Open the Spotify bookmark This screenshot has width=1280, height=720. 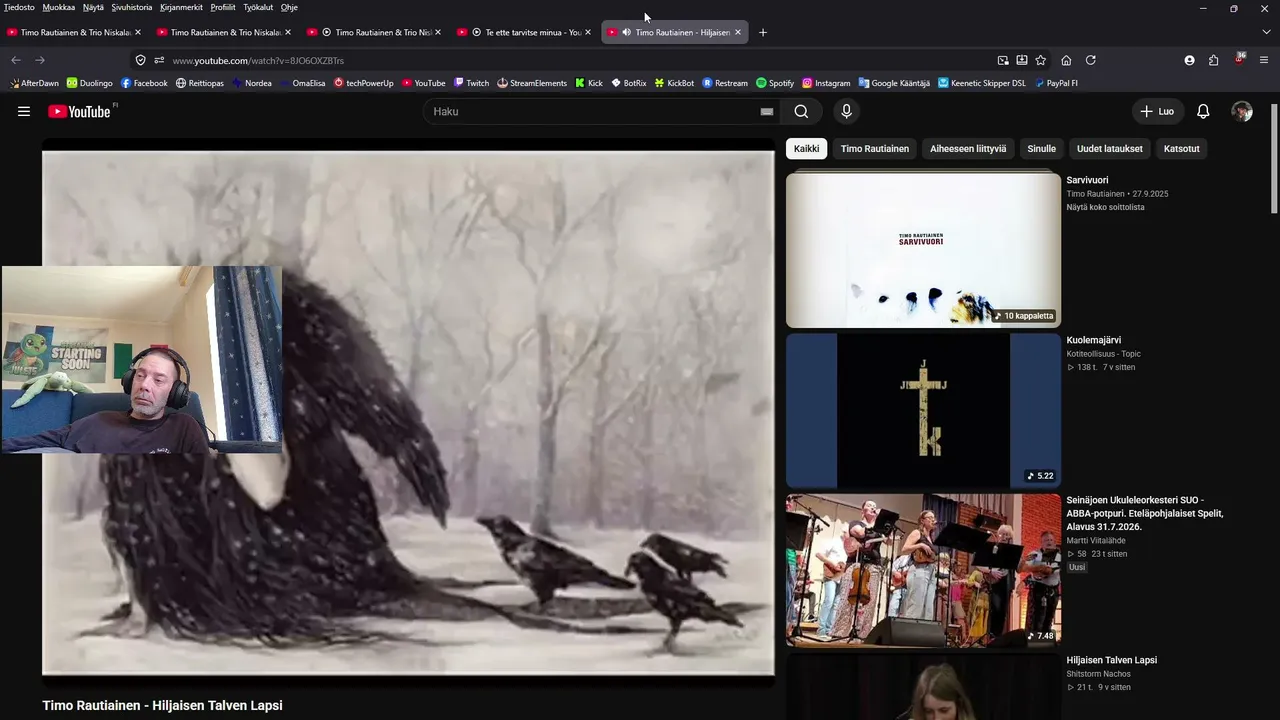[775, 83]
